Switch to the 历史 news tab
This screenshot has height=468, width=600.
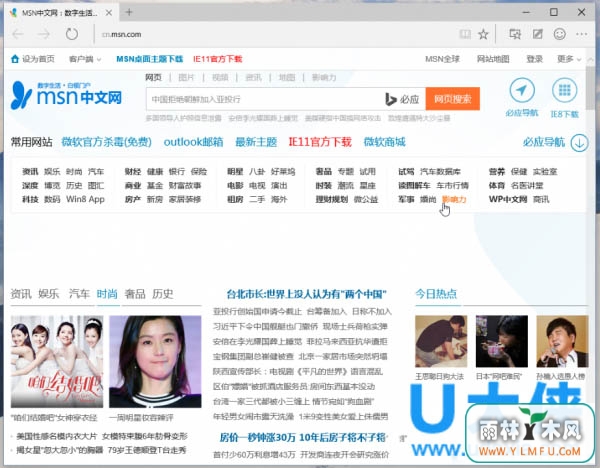pos(163,294)
